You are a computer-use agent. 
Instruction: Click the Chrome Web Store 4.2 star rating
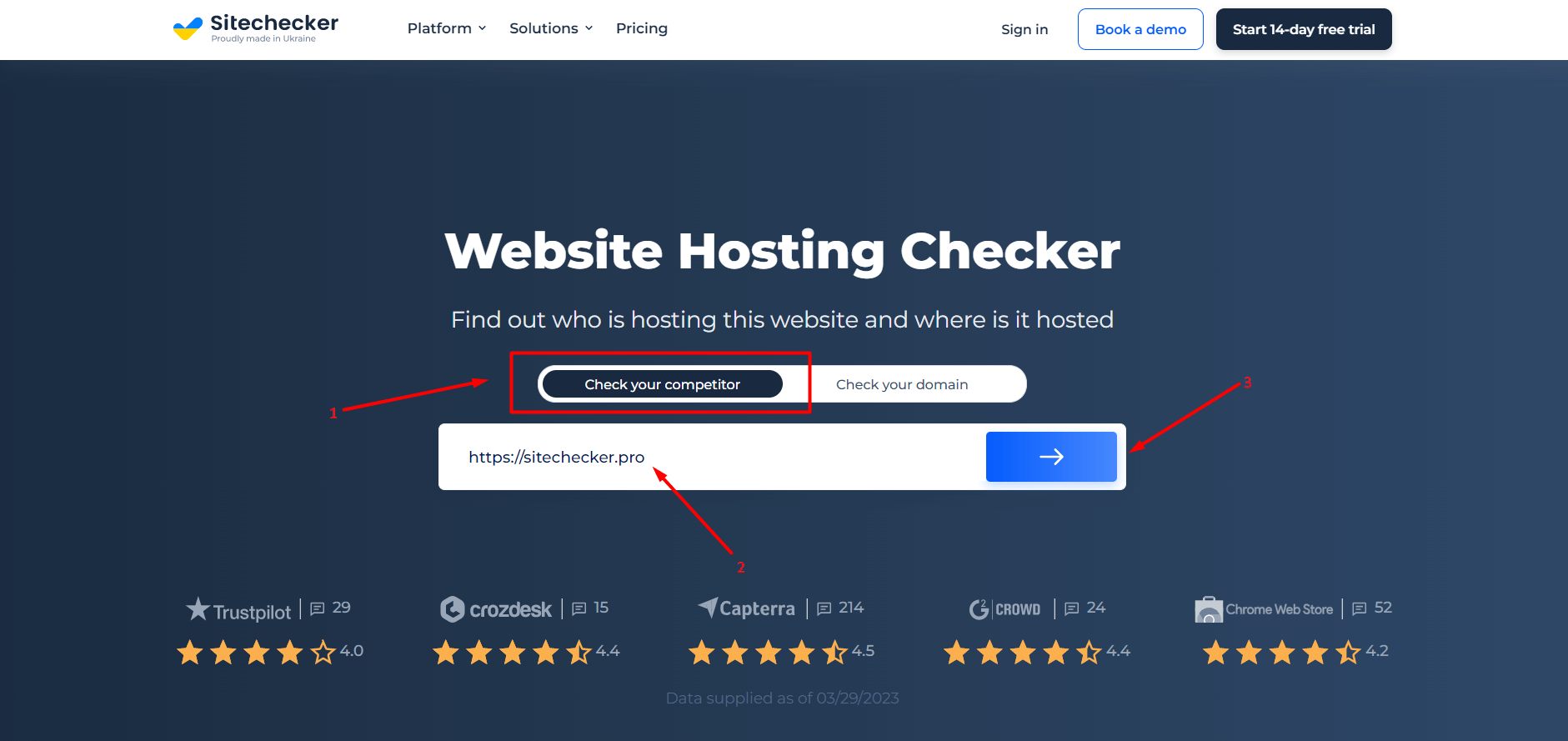tap(1295, 652)
